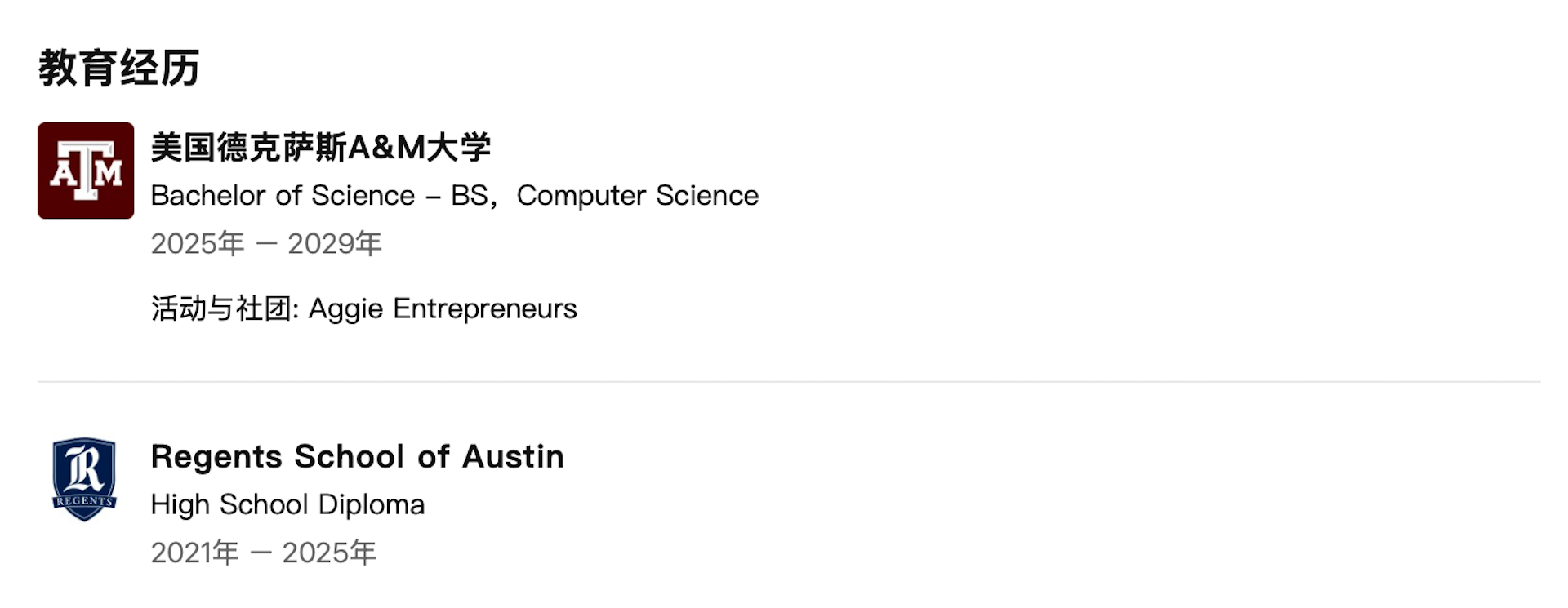This screenshot has height=608, width=1568.
Task: Click the 2025年 end year for Regents
Action: (x=329, y=553)
